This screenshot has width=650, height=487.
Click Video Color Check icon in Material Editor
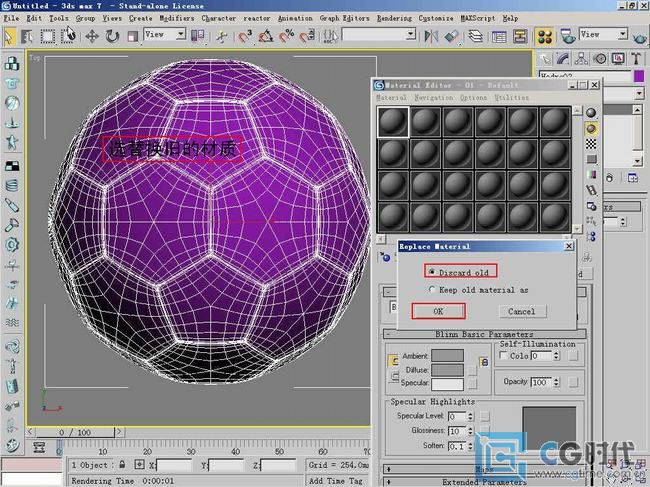click(591, 175)
